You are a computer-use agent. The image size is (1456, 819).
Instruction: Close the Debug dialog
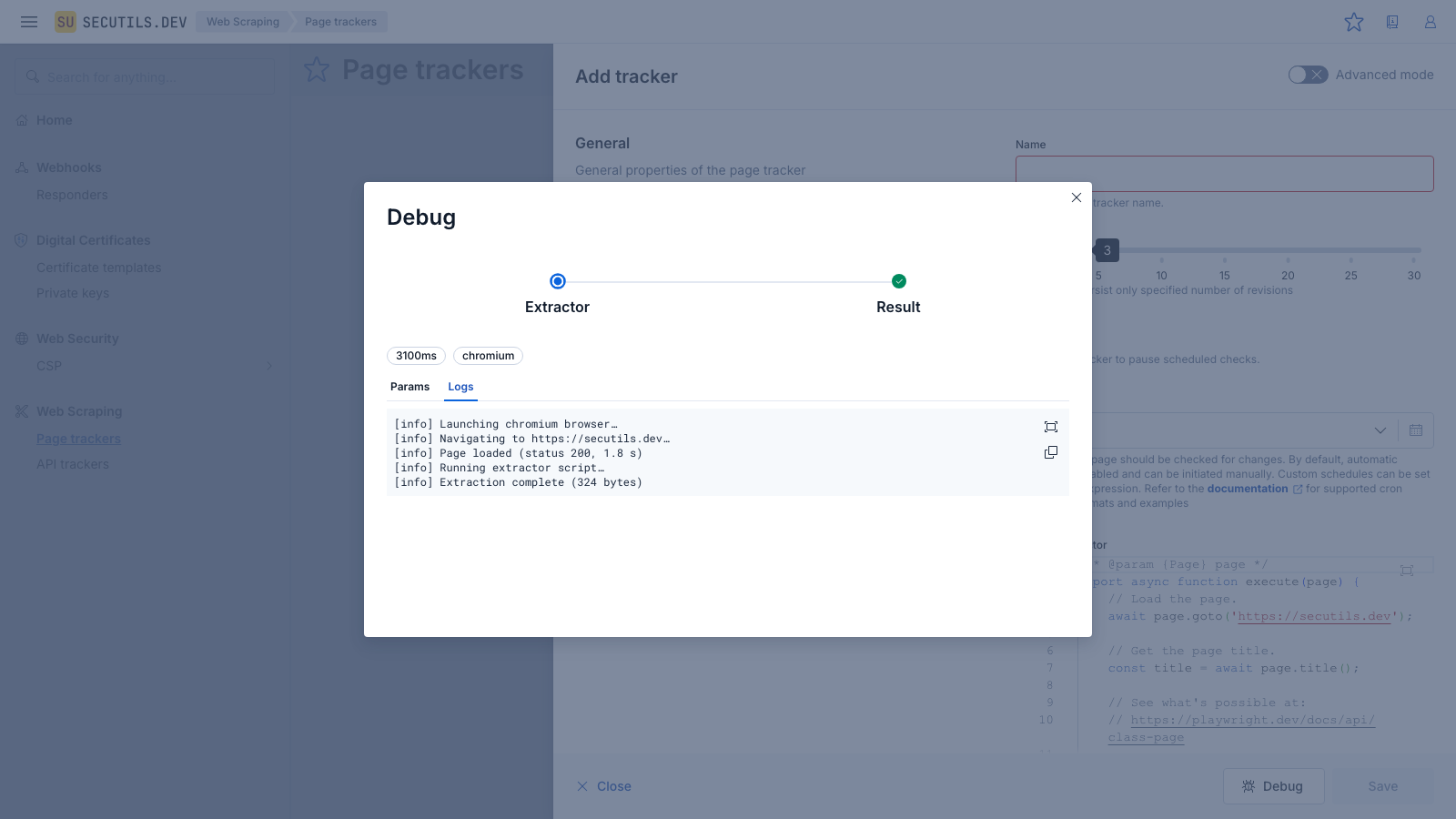point(1077,197)
